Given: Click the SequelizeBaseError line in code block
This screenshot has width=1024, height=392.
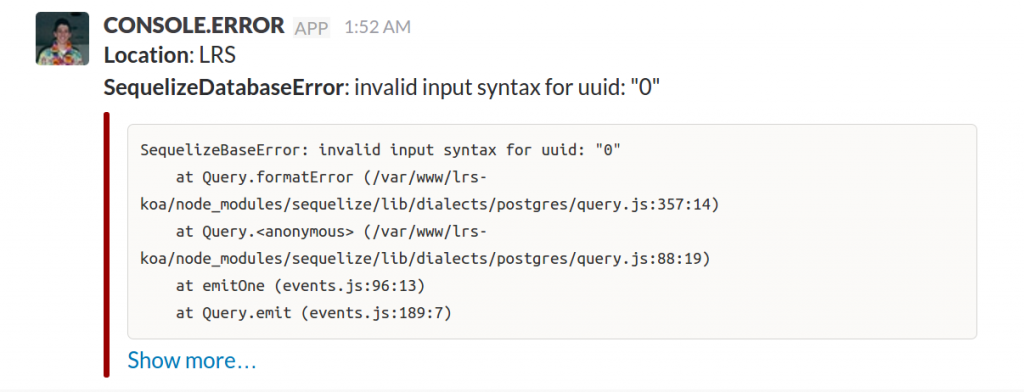Looking at the screenshot, I should pyautogui.click(x=380, y=150).
